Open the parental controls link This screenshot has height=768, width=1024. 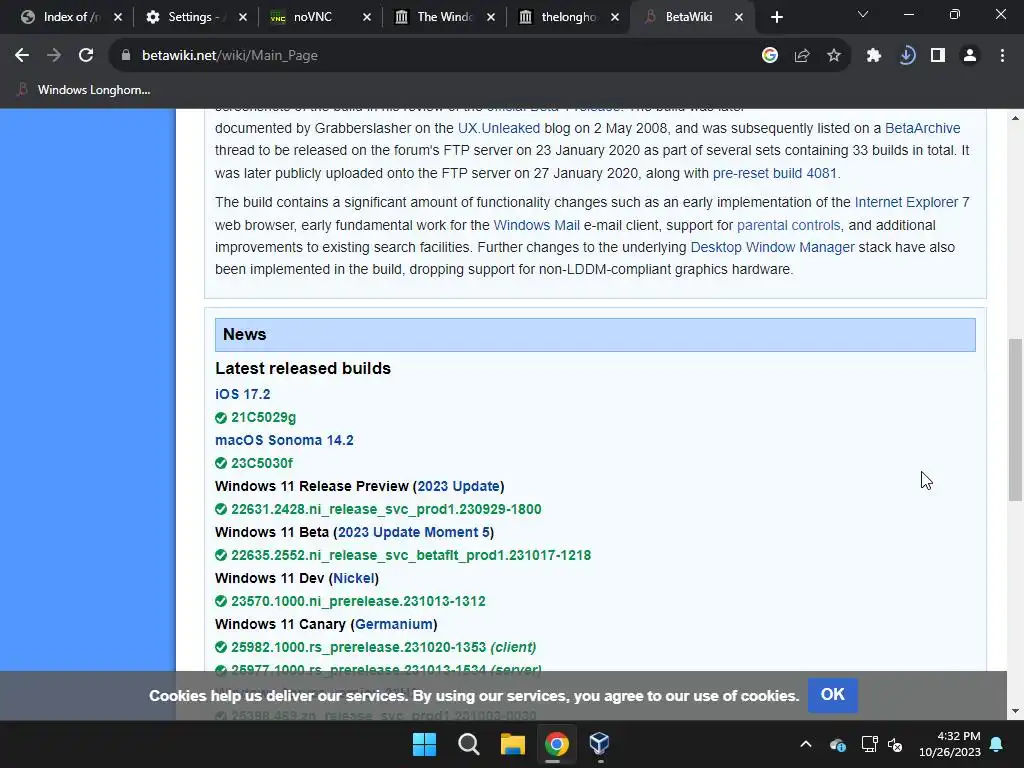[x=788, y=225]
